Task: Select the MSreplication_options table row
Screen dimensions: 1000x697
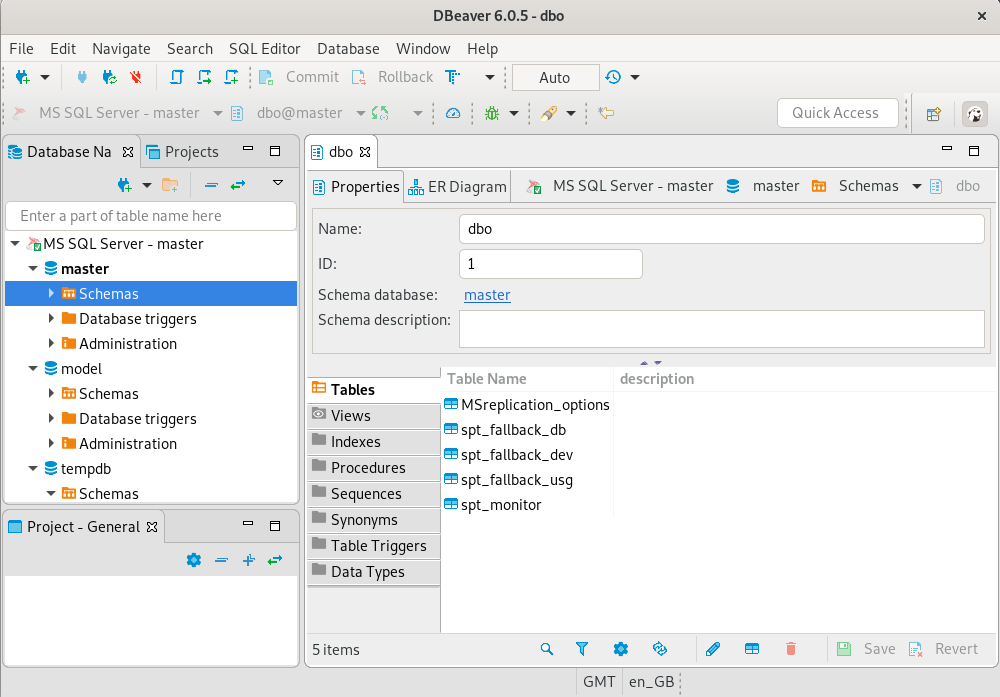Action: tap(527, 404)
